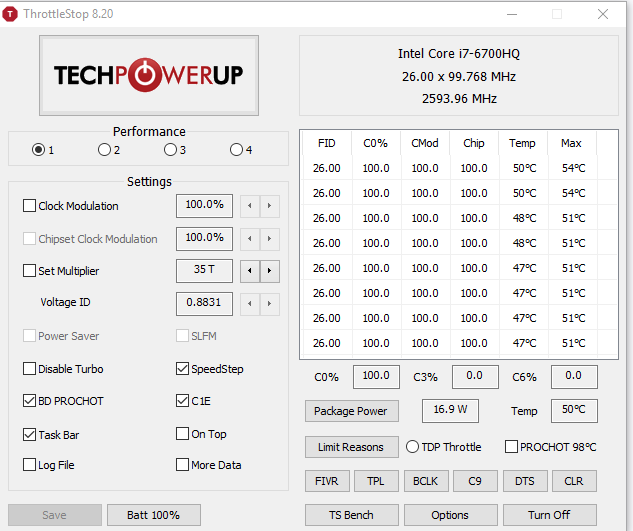Image resolution: width=633 pixels, height=531 pixels.
Task: Select Performance profile 1
Action: 38,150
